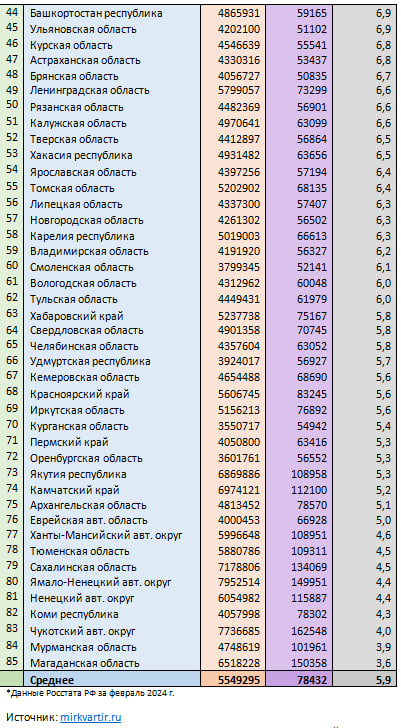
Task: Select the Среднее summary label cell
Action: point(112,680)
